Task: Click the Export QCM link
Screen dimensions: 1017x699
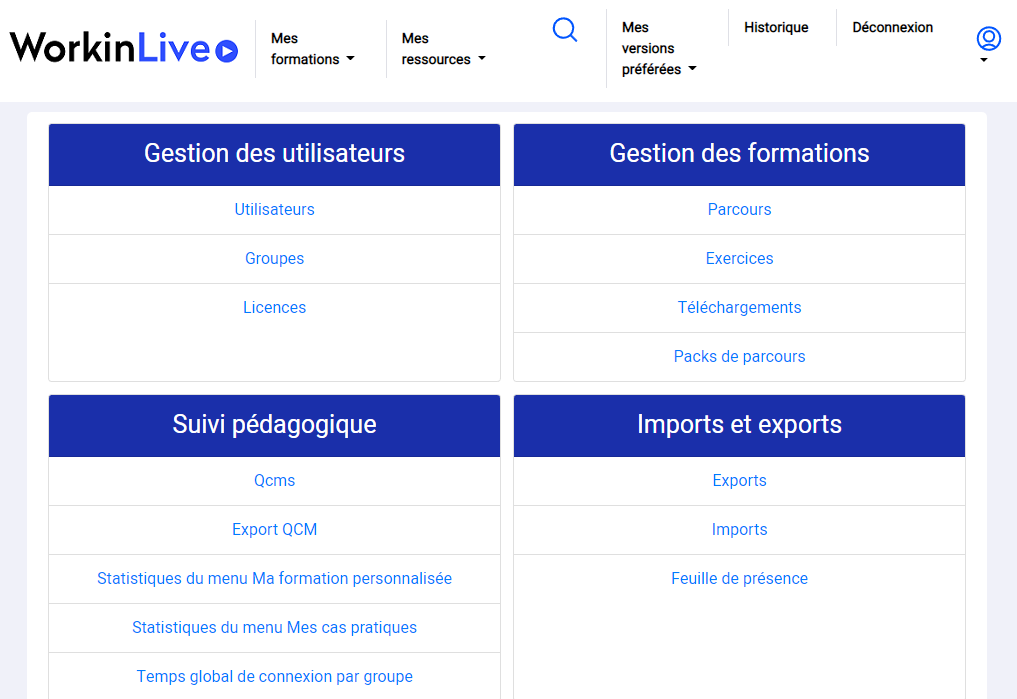Action: 274,530
